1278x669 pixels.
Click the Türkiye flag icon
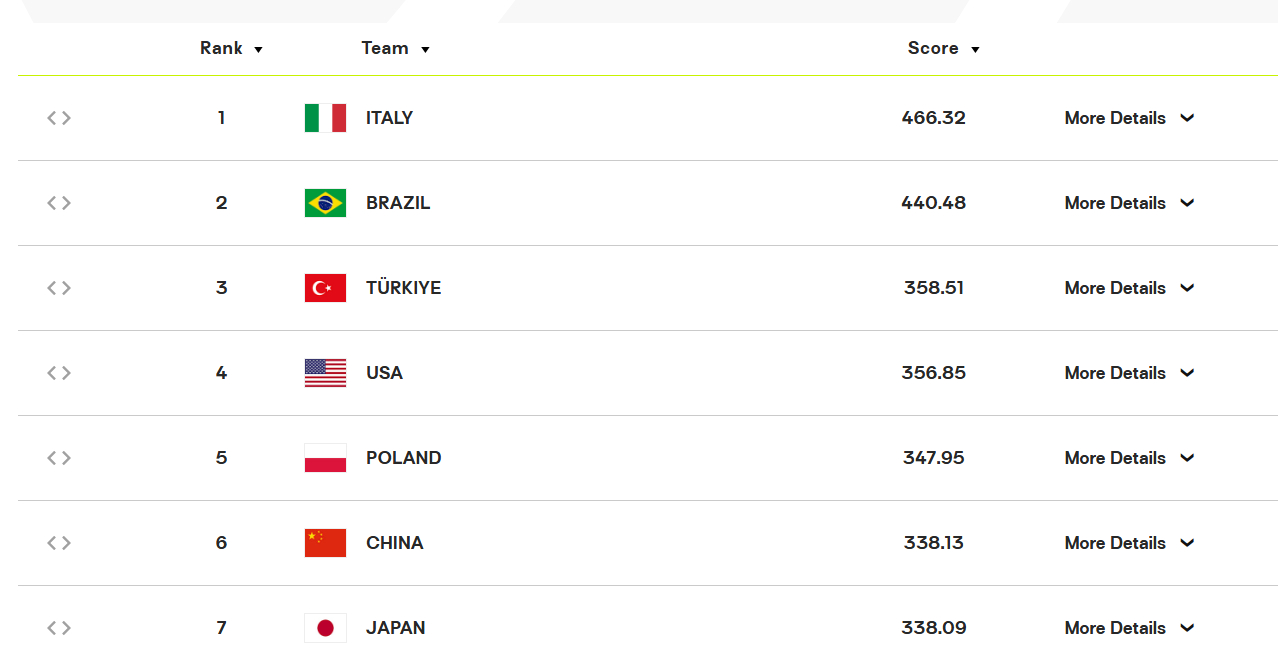(x=325, y=288)
